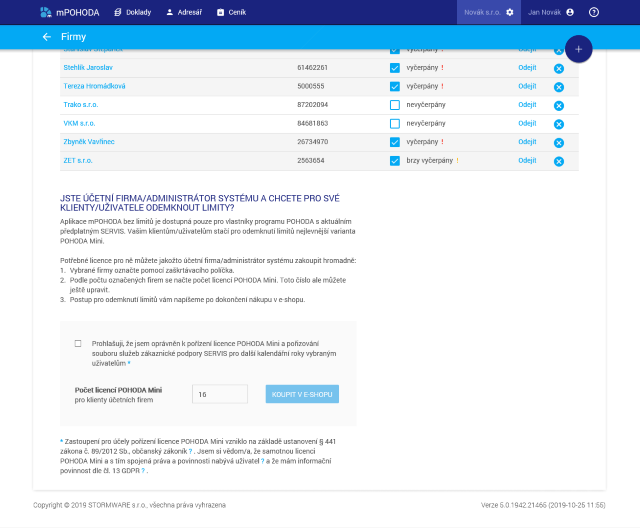Uncheck the Zbyněk Vavřinec checkbox
Viewport: 640px width, 528px height.
coord(395,142)
